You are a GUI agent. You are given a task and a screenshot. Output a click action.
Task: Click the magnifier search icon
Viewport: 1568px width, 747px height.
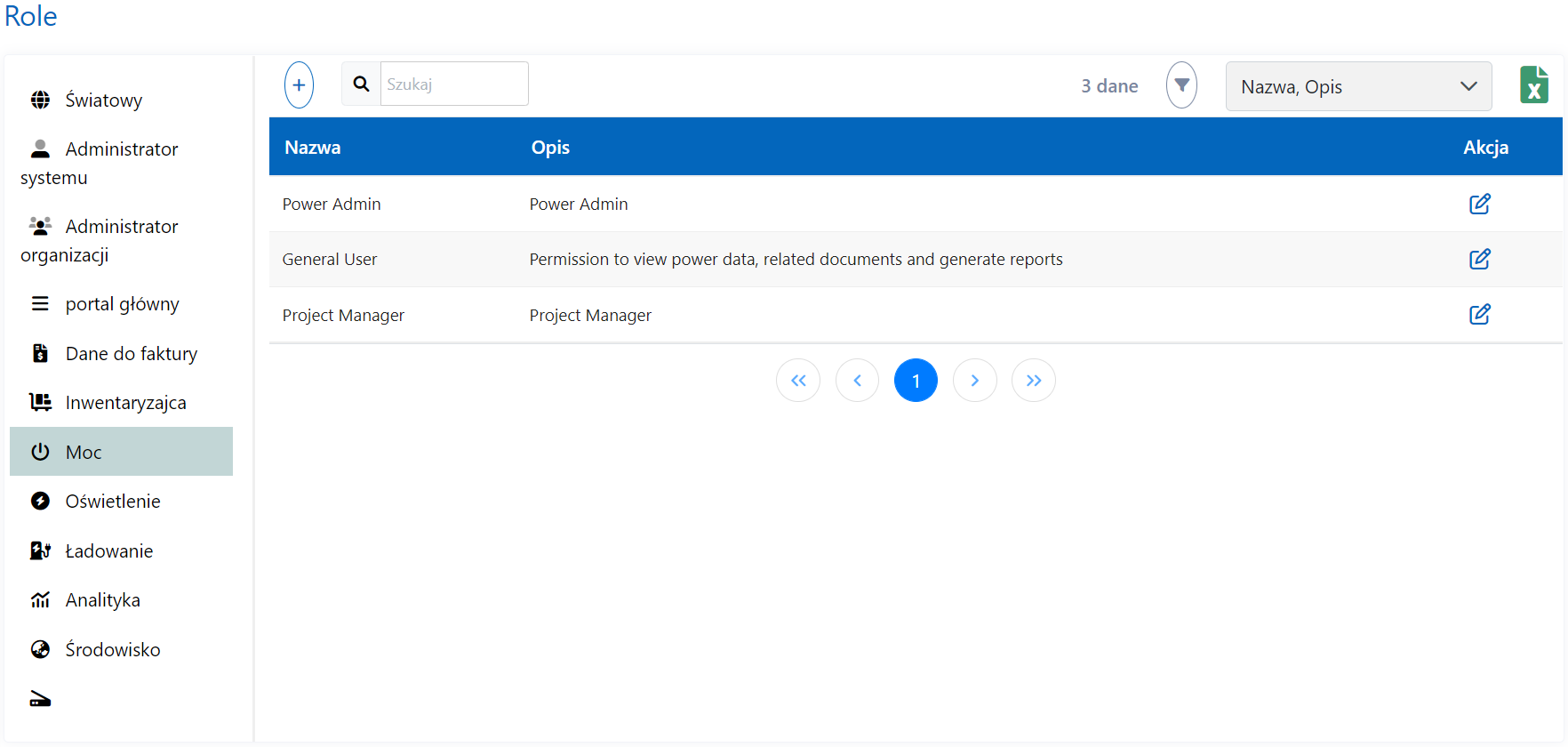[361, 84]
